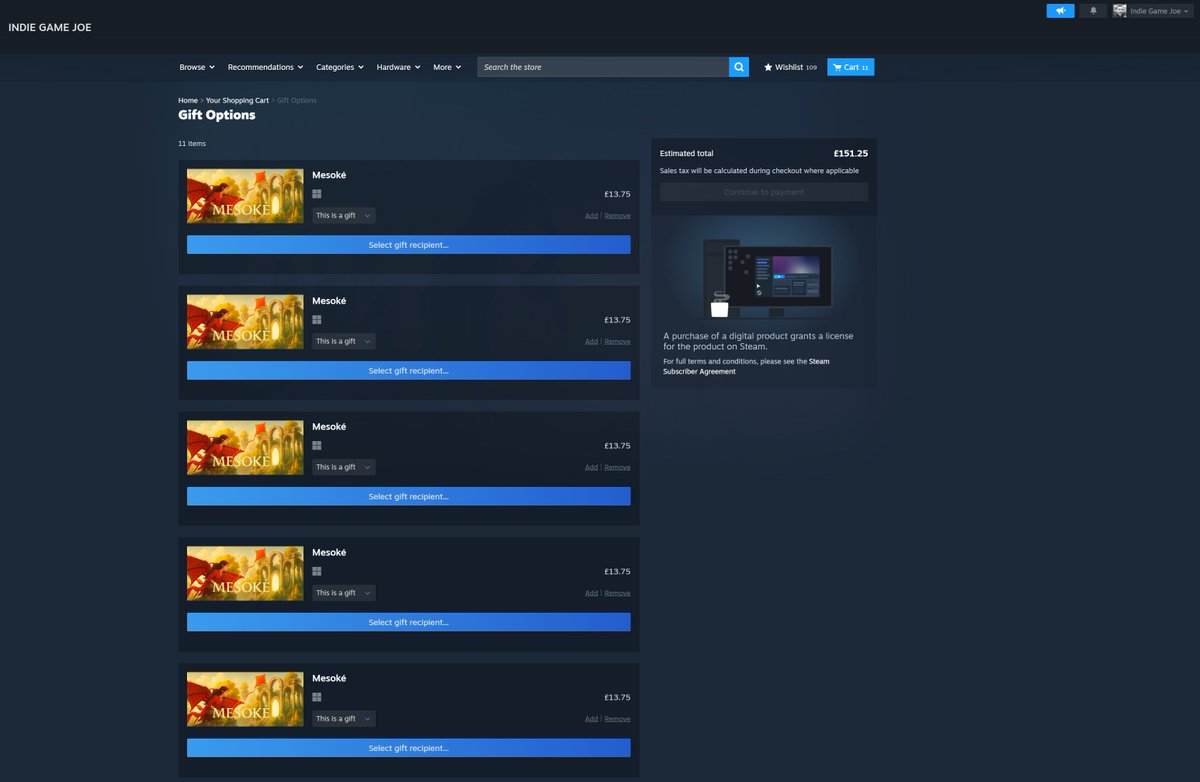Open the Hardware menu
The width and height of the screenshot is (1200, 782).
coord(398,67)
